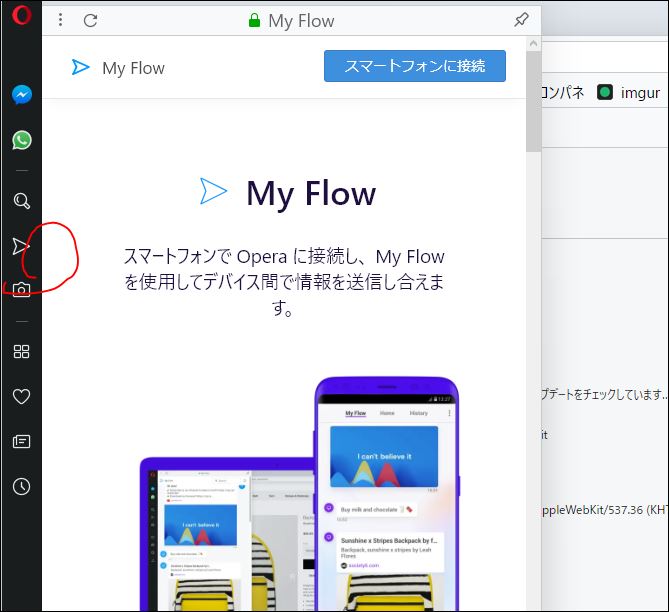Image resolution: width=669 pixels, height=612 pixels.
Task: Open the Opera main menu logo
Action: tap(21, 14)
